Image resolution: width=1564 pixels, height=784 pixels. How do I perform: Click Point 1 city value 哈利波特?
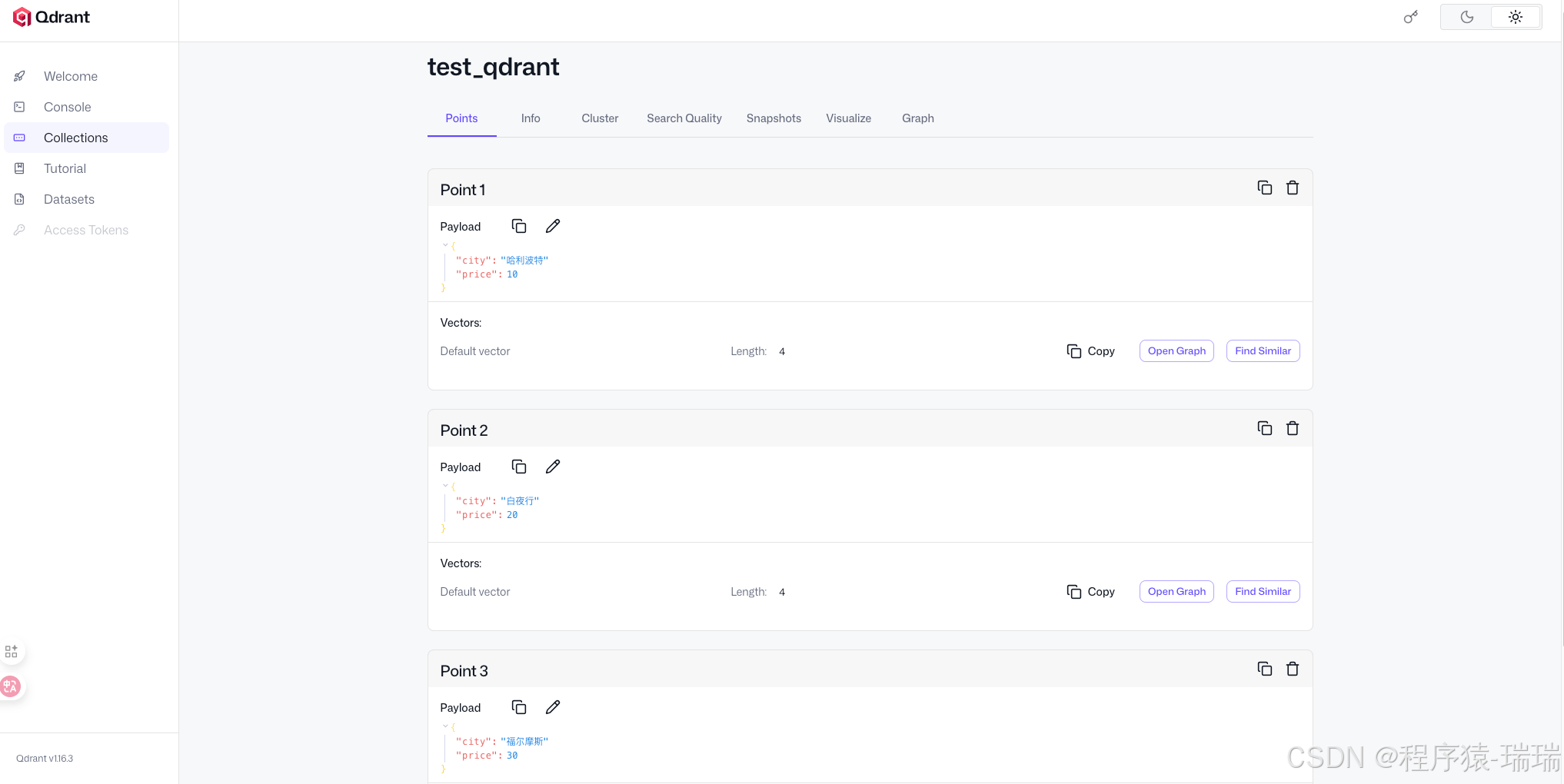click(524, 261)
